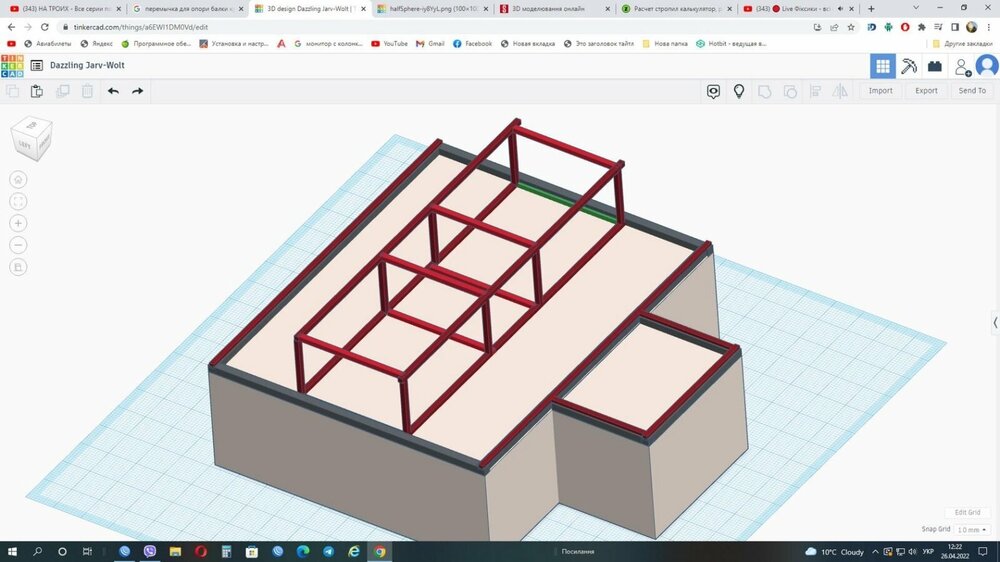Image resolution: width=1000 pixels, height=562 pixels.
Task: Toggle Show all hidden objects lightbulb
Action: click(x=739, y=91)
